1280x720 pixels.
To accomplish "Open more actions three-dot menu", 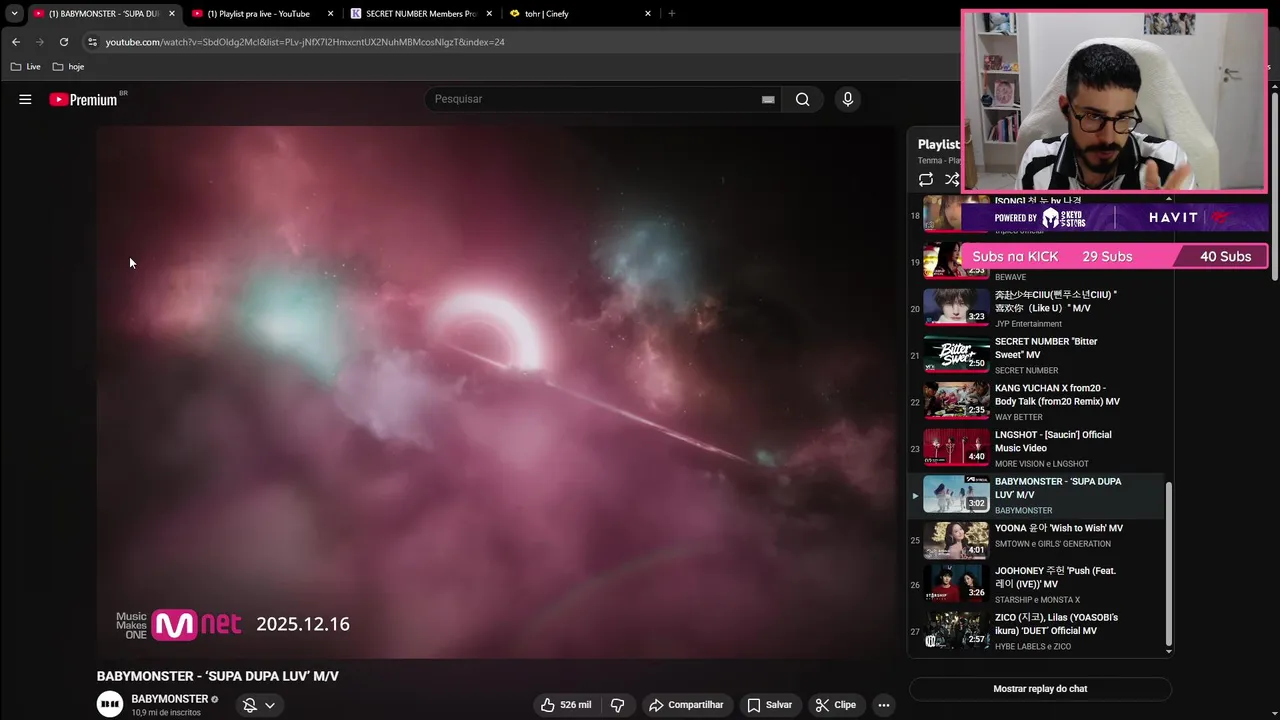I will pyautogui.click(x=883, y=705).
